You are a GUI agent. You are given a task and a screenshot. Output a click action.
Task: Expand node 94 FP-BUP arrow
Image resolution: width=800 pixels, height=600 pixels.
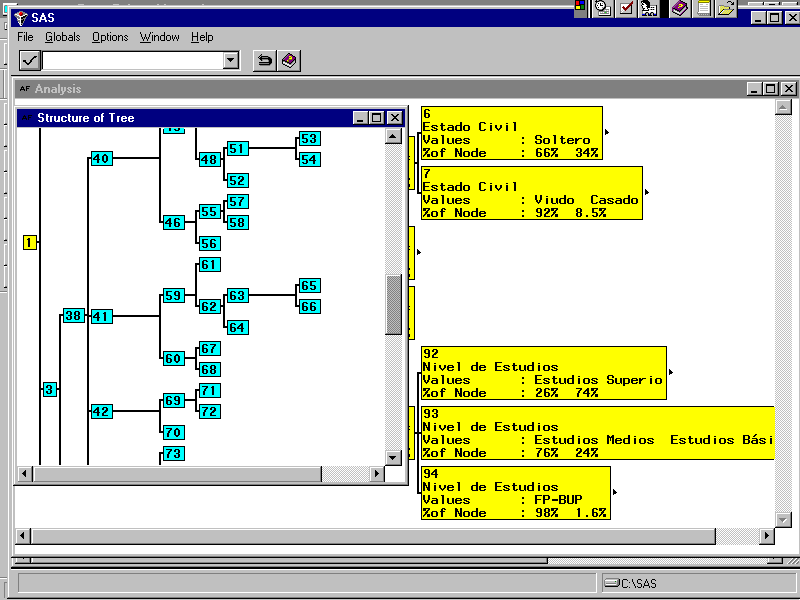[x=615, y=492]
